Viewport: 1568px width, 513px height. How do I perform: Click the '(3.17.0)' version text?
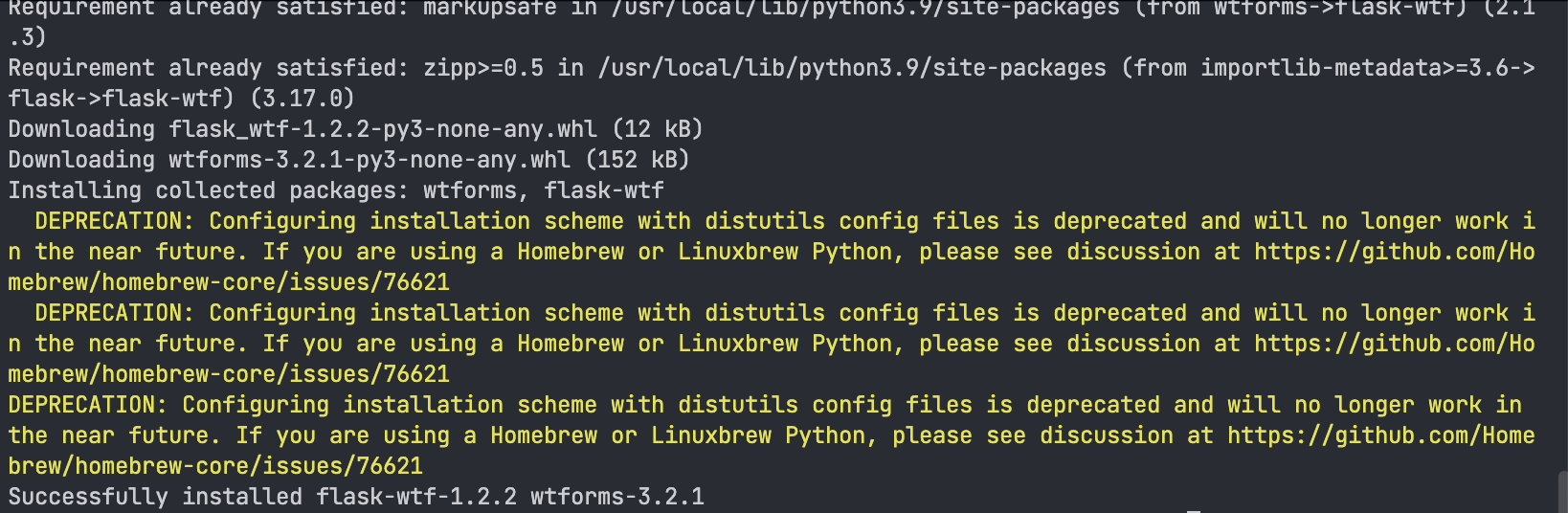[x=302, y=99]
